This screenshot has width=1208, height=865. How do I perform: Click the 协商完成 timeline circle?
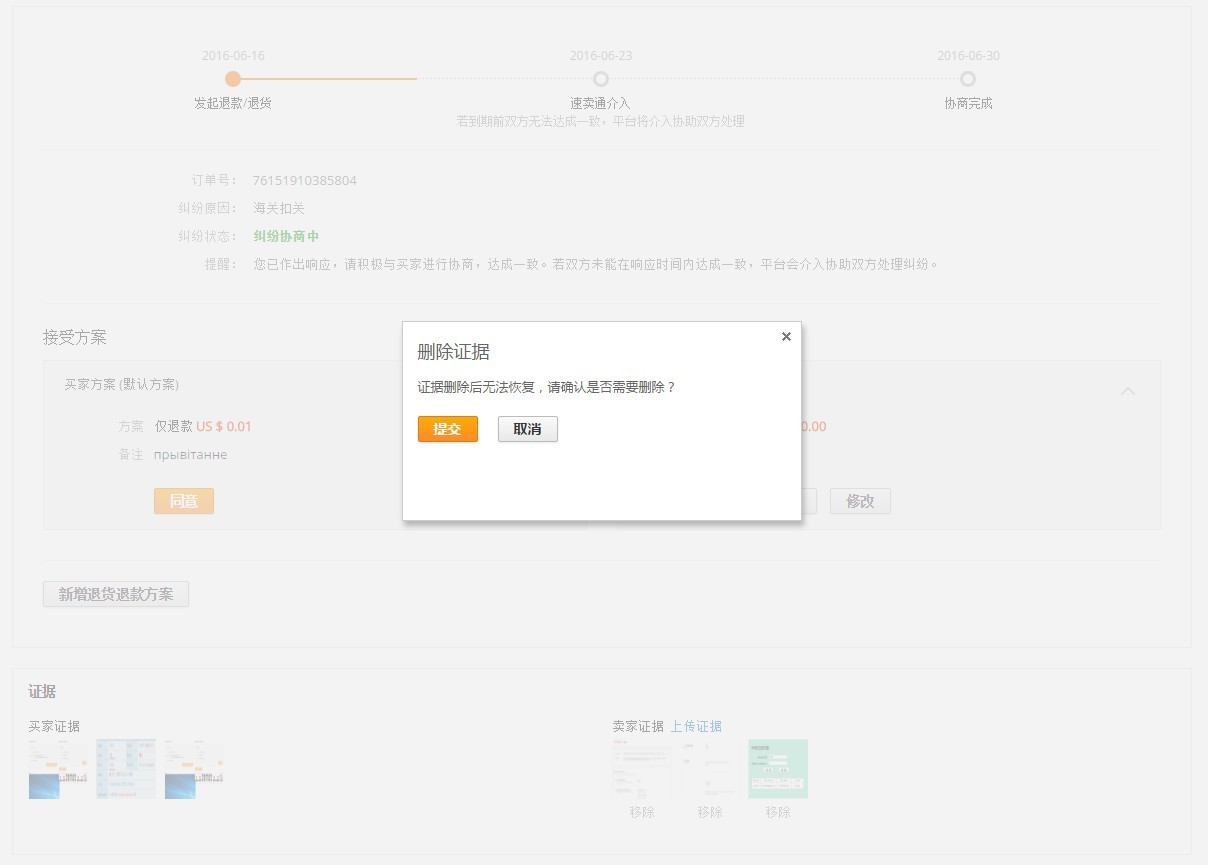click(x=968, y=78)
